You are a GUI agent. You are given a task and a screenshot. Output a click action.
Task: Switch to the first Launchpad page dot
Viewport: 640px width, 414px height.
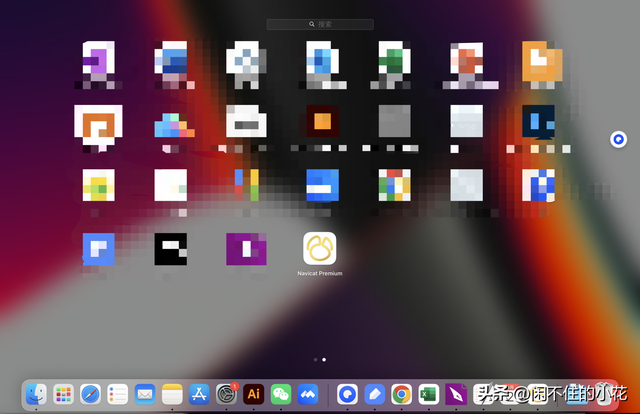pos(316,360)
